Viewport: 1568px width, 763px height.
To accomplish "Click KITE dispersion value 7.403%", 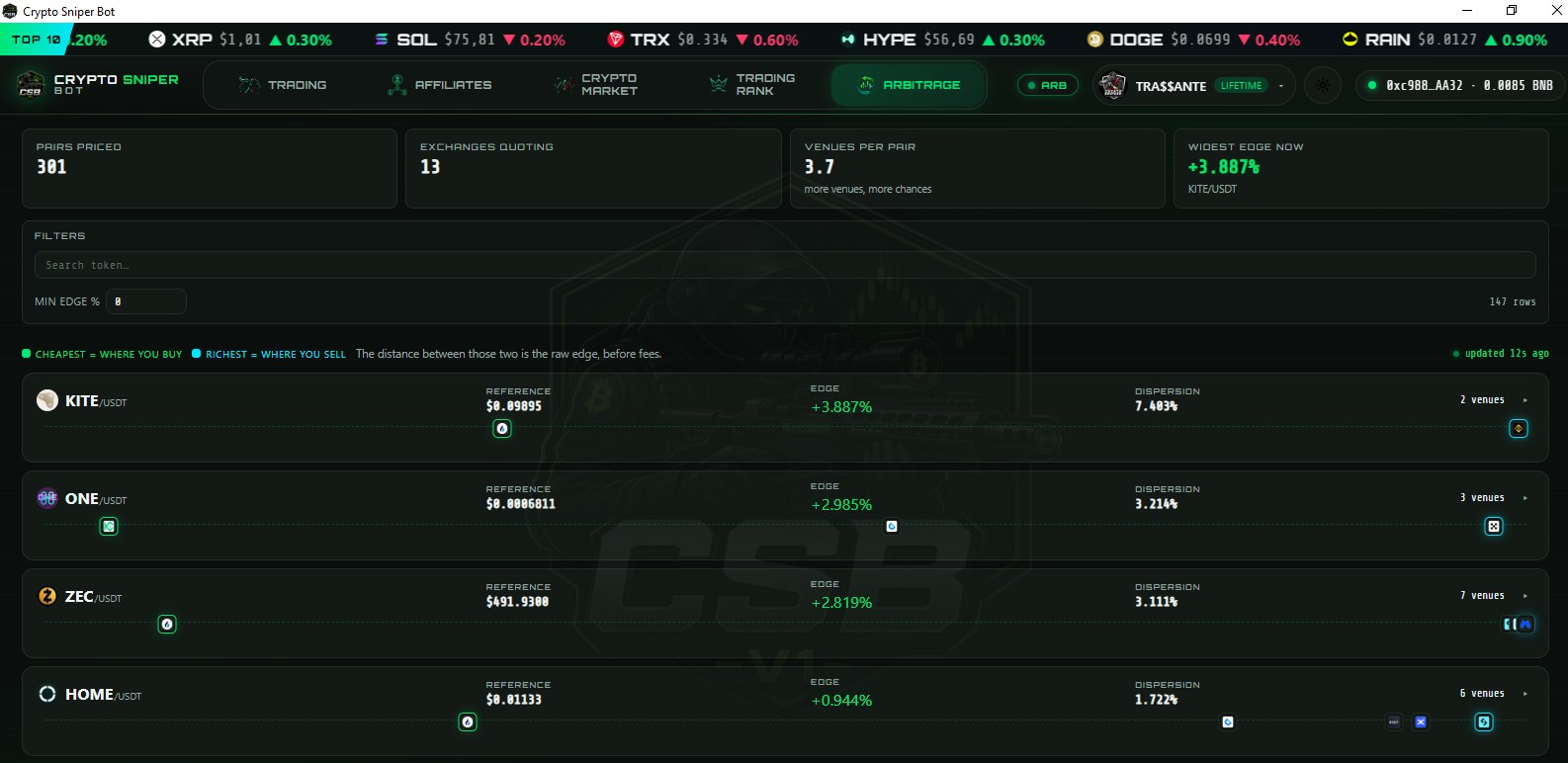I will coord(1156,406).
